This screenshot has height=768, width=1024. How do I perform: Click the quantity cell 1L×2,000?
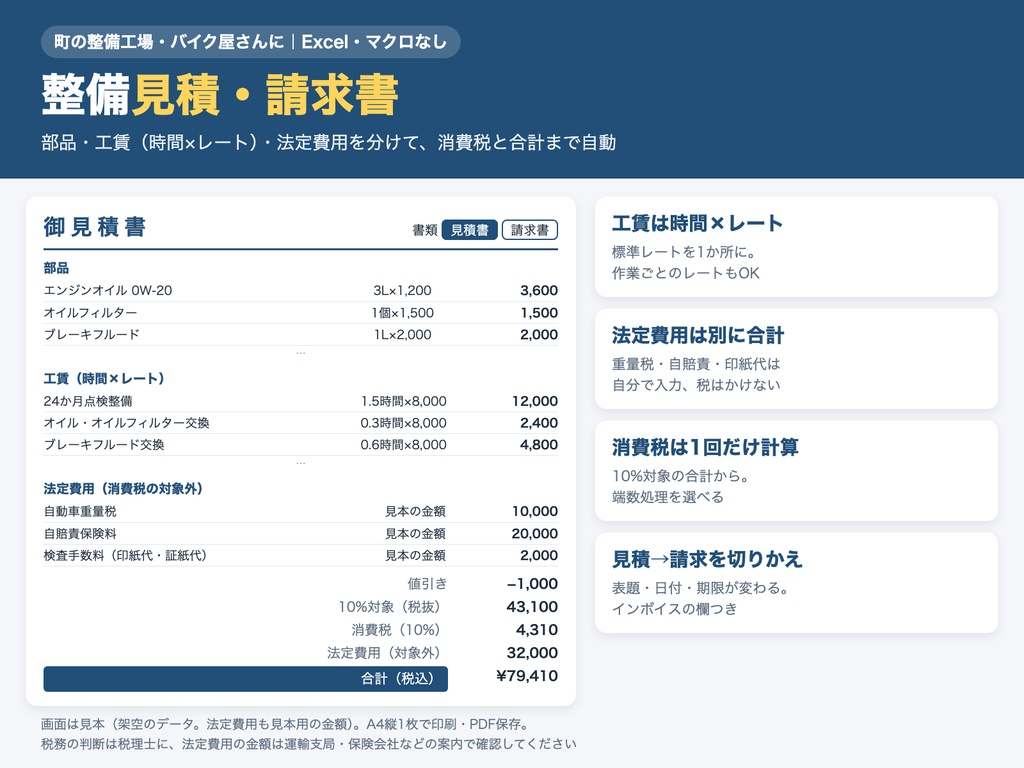402,334
